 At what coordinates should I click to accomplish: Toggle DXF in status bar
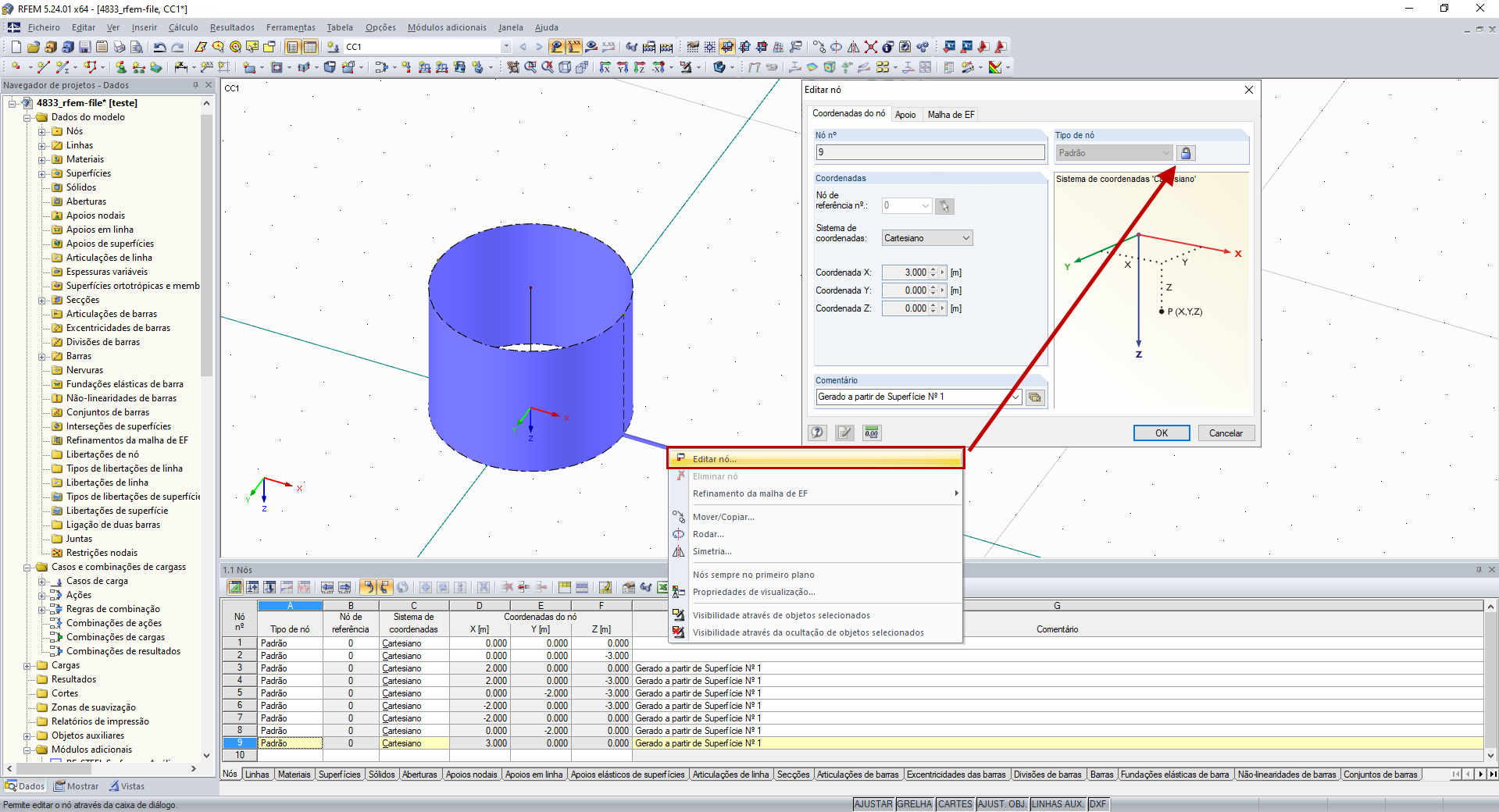click(1097, 804)
